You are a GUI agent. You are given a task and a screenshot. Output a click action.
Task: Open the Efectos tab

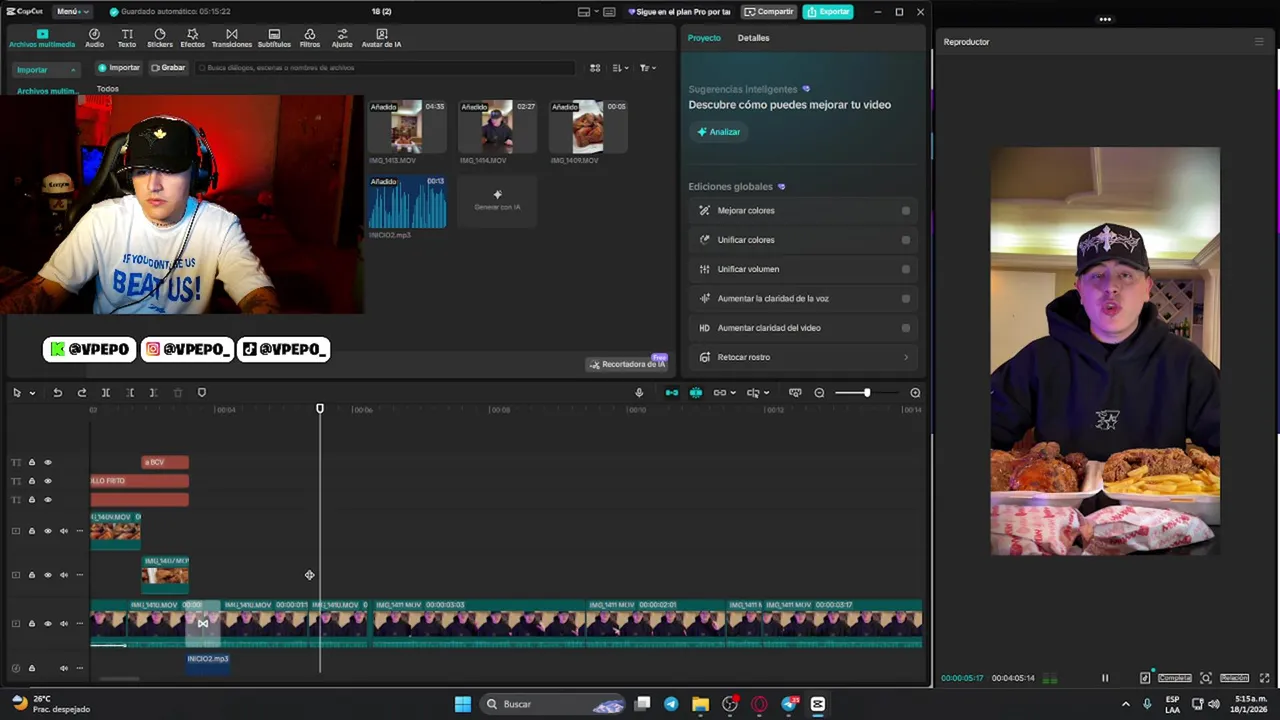click(192, 38)
